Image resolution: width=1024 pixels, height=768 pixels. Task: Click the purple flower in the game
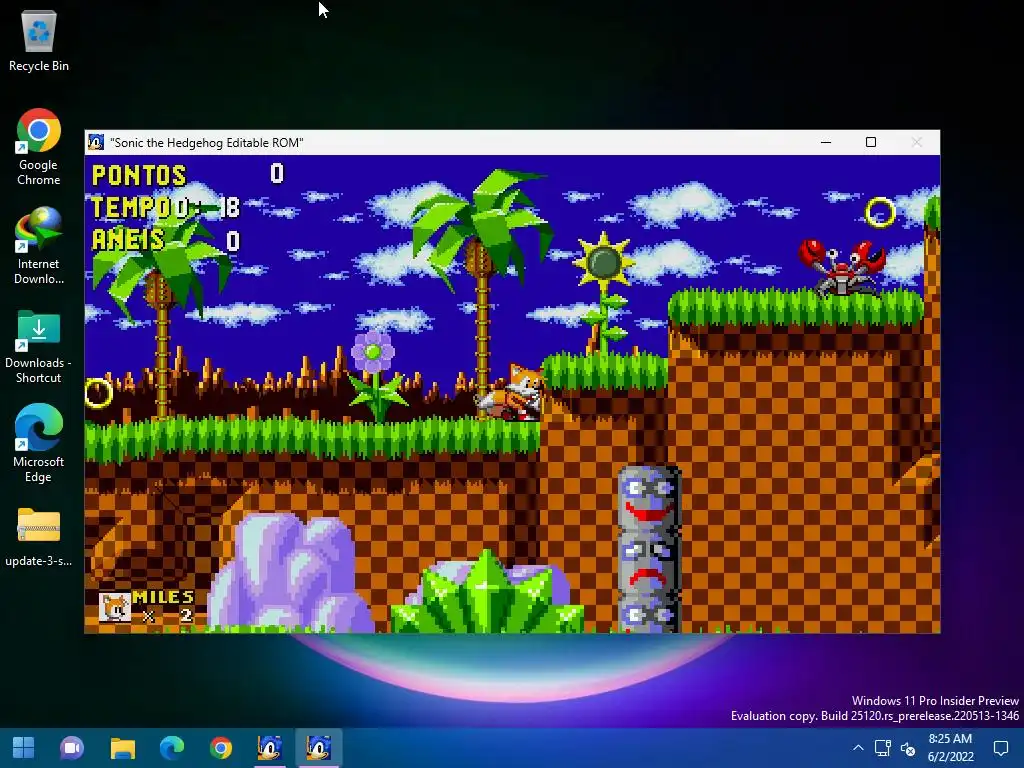tap(373, 352)
